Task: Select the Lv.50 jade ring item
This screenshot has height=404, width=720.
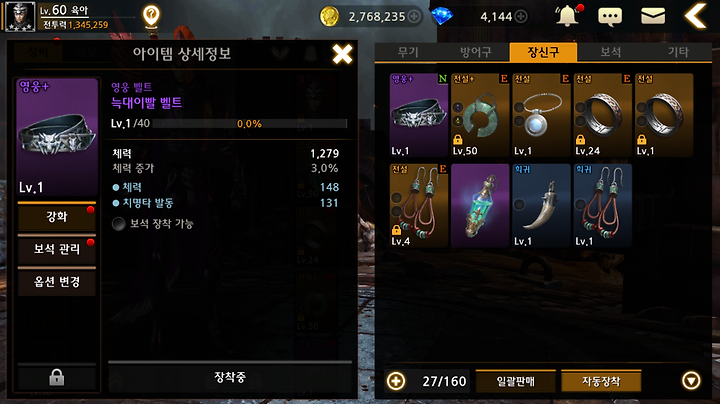Action: (x=480, y=115)
